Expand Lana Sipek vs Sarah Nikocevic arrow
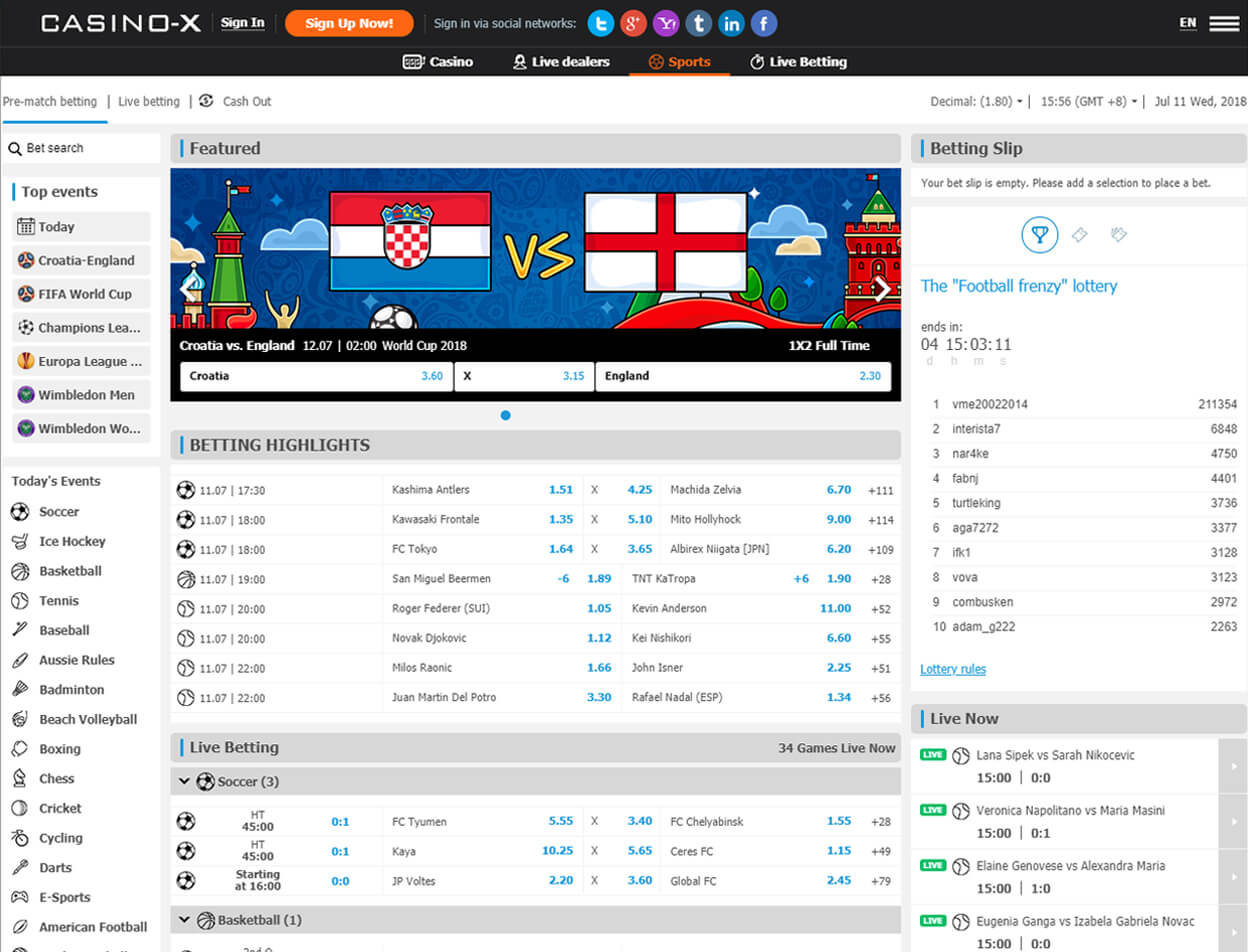Viewport: 1248px width, 952px height. tap(1233, 766)
